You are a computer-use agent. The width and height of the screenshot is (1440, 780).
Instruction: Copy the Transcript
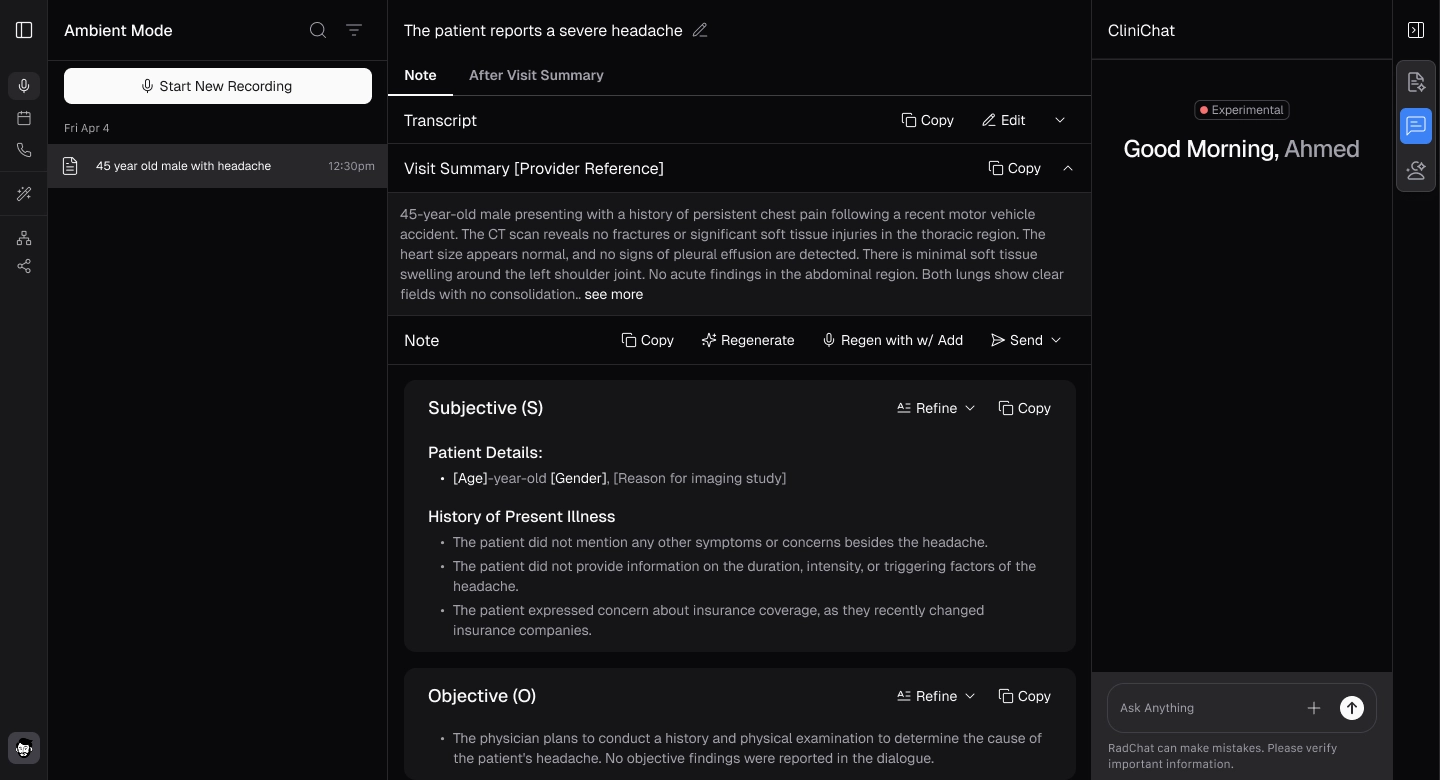coord(927,120)
